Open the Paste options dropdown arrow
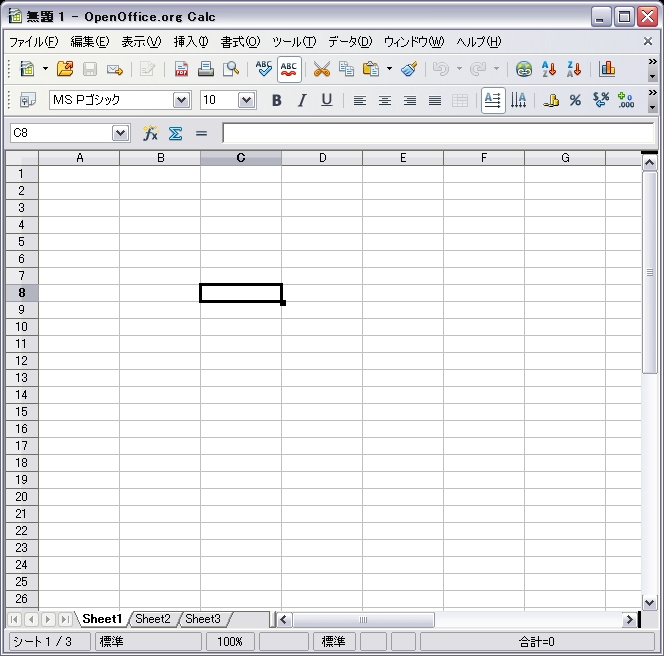The image size is (664, 656). click(x=389, y=69)
